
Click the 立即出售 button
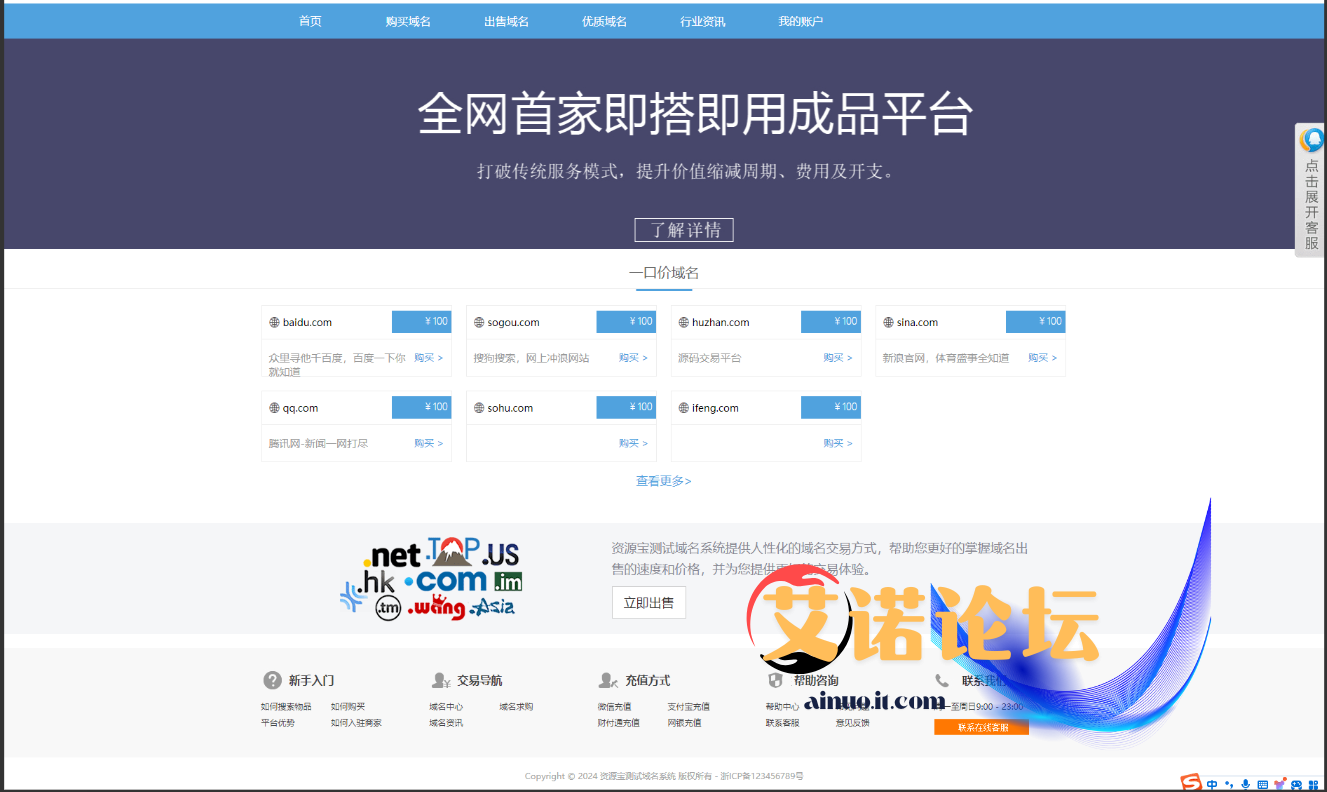click(x=648, y=602)
